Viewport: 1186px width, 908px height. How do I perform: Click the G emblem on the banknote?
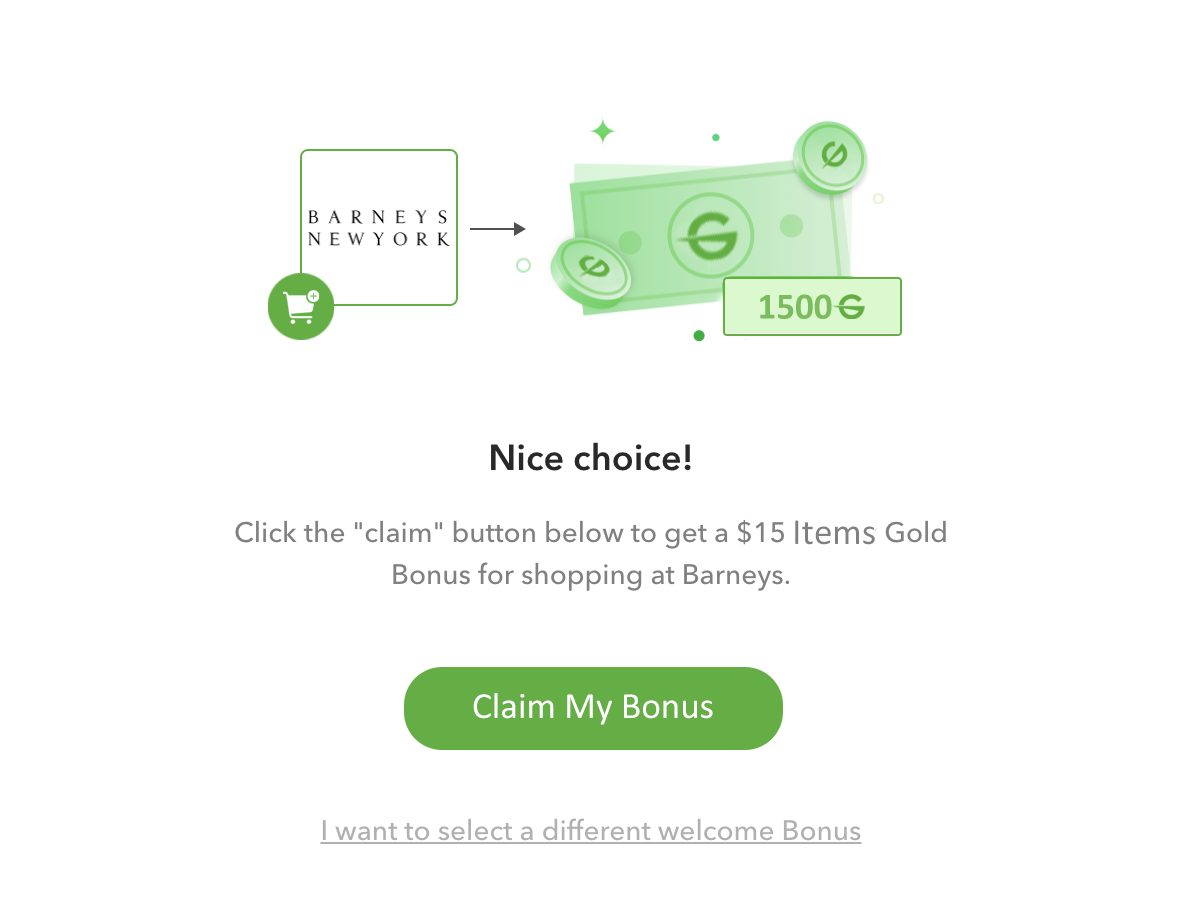711,236
